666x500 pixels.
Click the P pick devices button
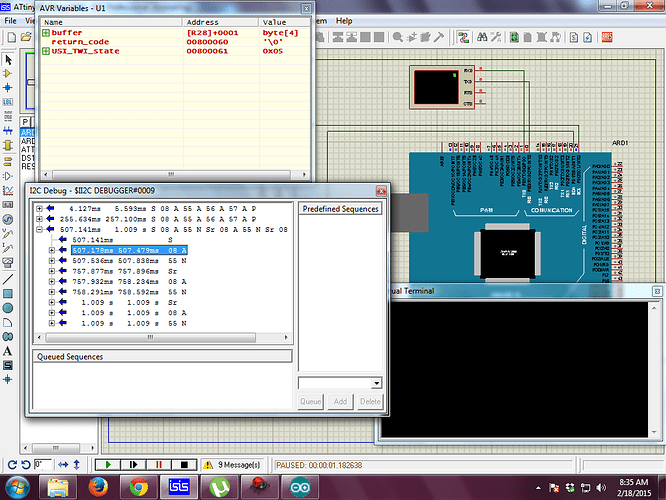point(25,122)
